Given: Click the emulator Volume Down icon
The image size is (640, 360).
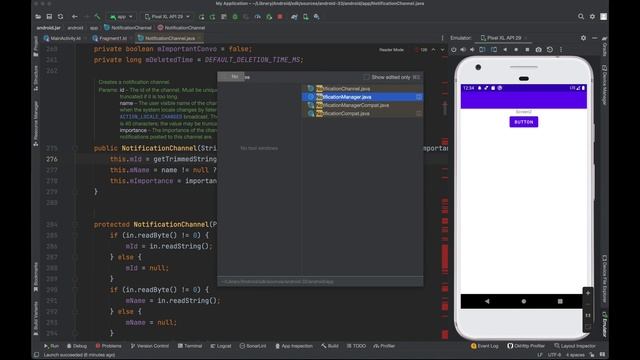Looking at the screenshot, I should (472, 49).
